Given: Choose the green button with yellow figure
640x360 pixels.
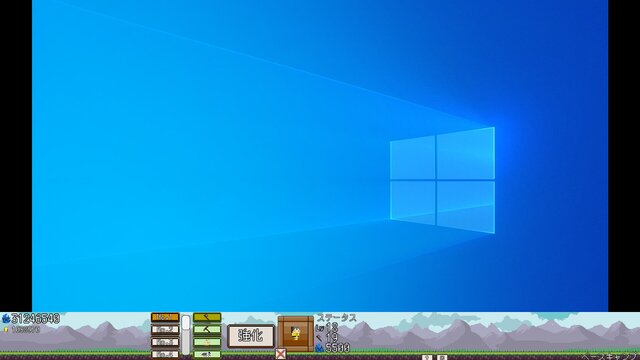Looking at the screenshot, I should tap(207, 342).
